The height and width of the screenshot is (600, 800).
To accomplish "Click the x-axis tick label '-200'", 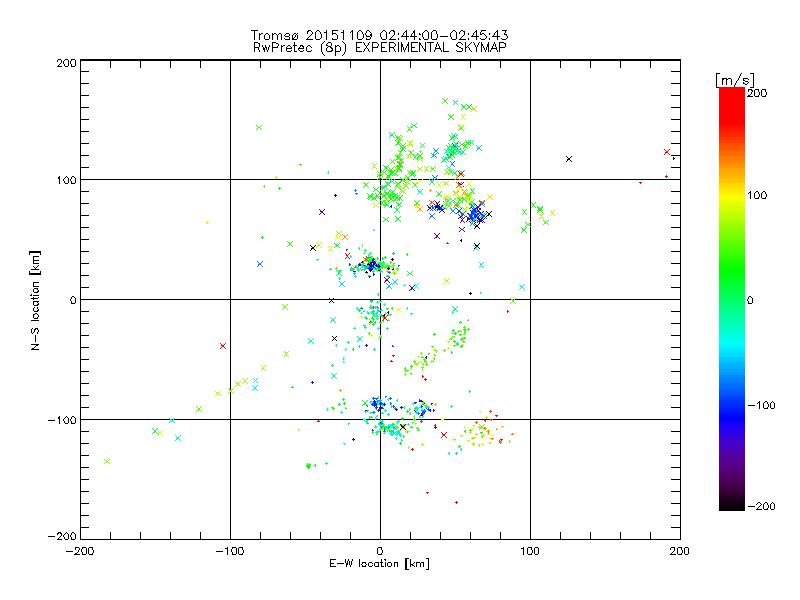I will [x=80, y=551].
